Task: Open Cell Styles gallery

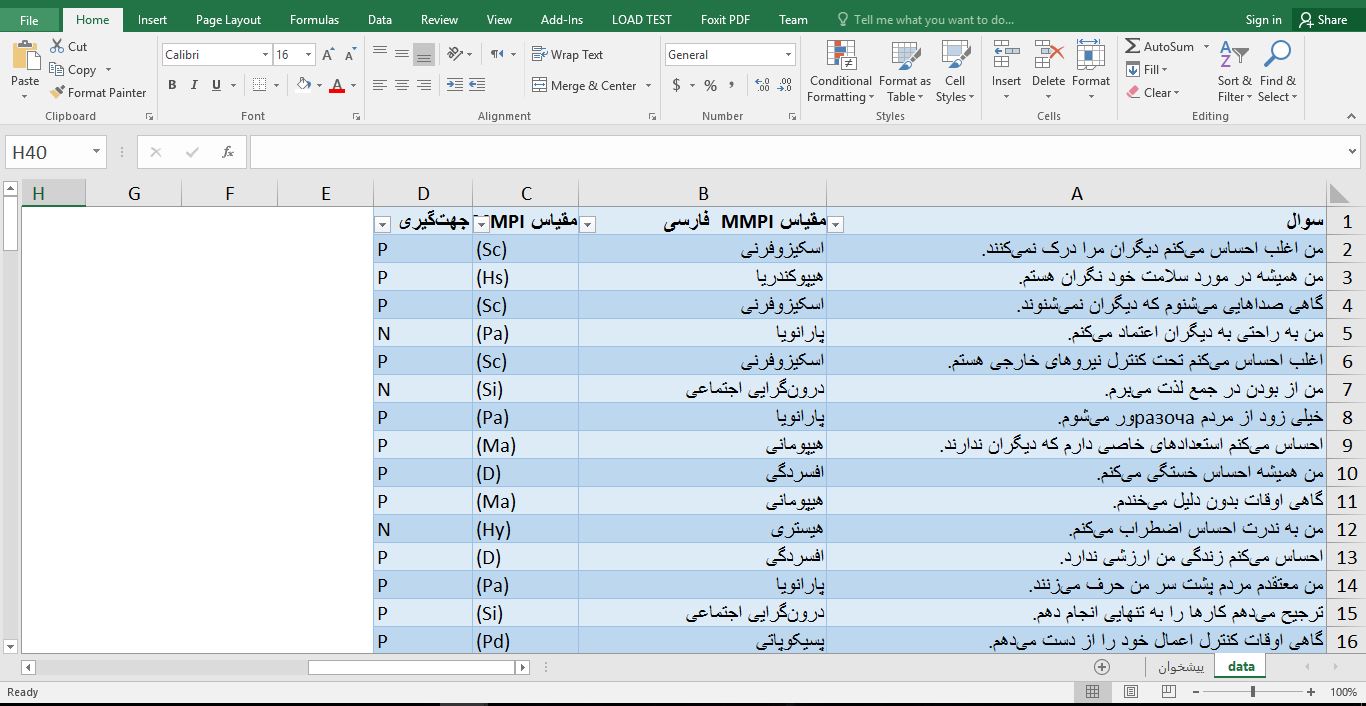Action: pyautogui.click(x=955, y=72)
